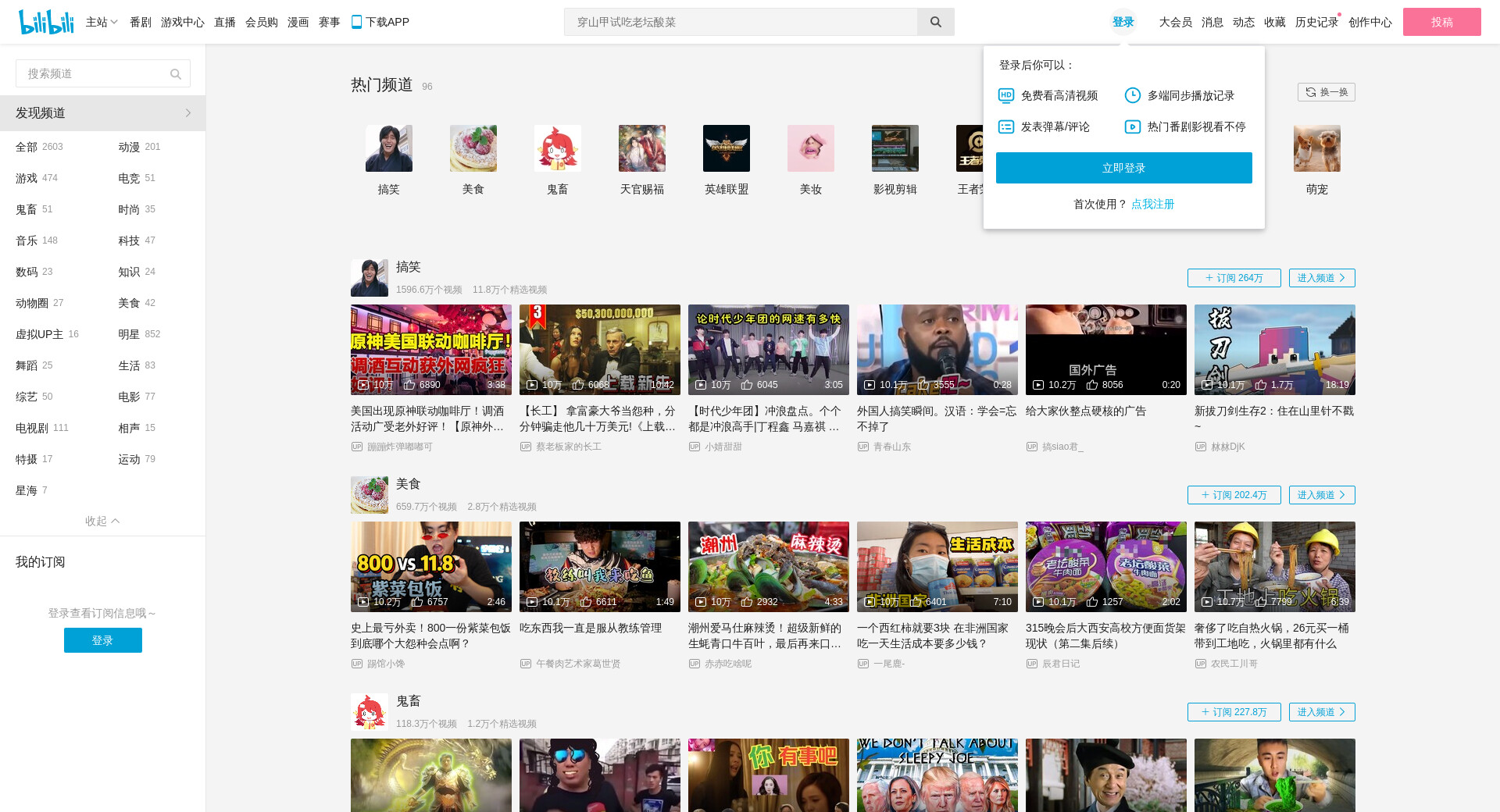Click the 下载APP phone icon link
This screenshot has height=812, width=1500.
coord(380,22)
